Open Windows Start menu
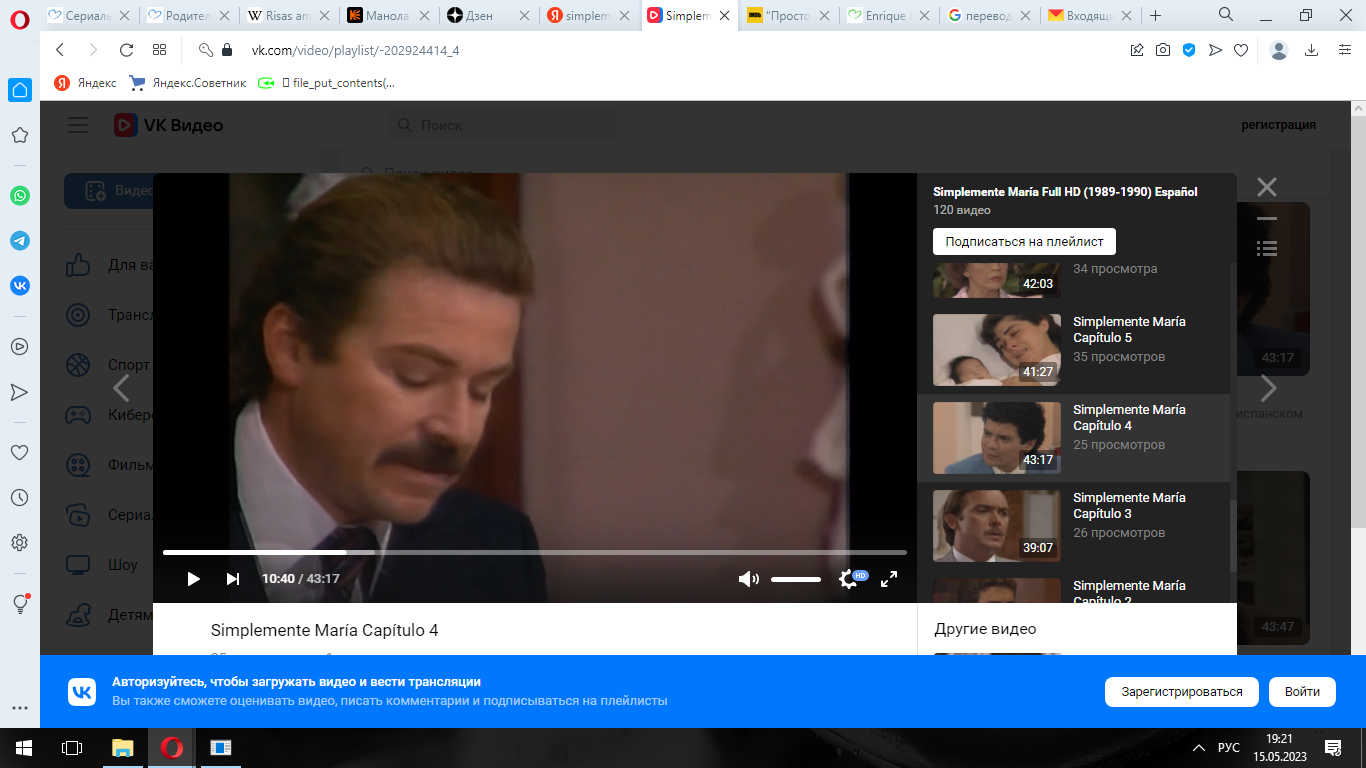Screen dimensions: 1366x768 23,747
